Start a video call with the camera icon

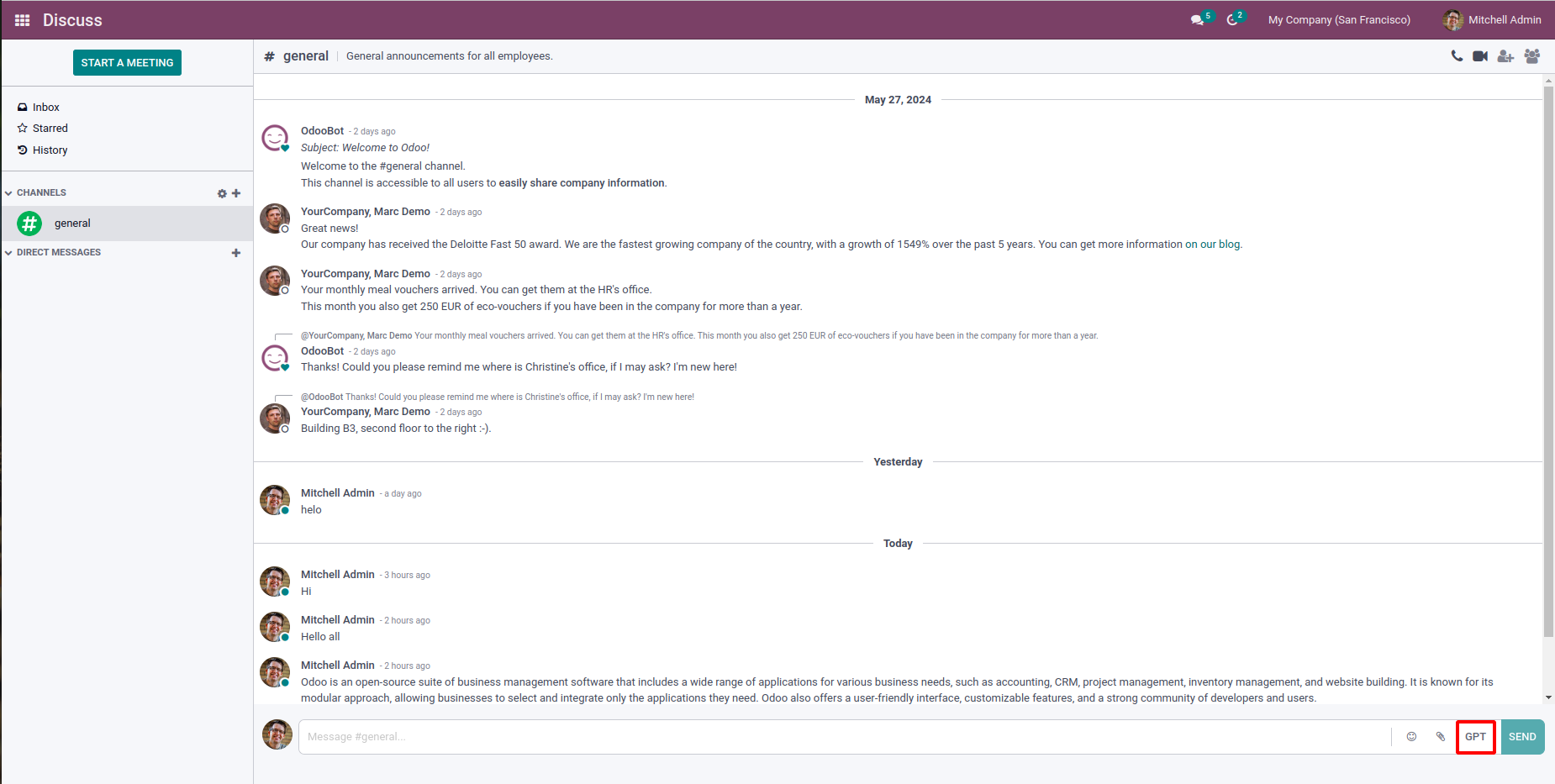[1480, 56]
